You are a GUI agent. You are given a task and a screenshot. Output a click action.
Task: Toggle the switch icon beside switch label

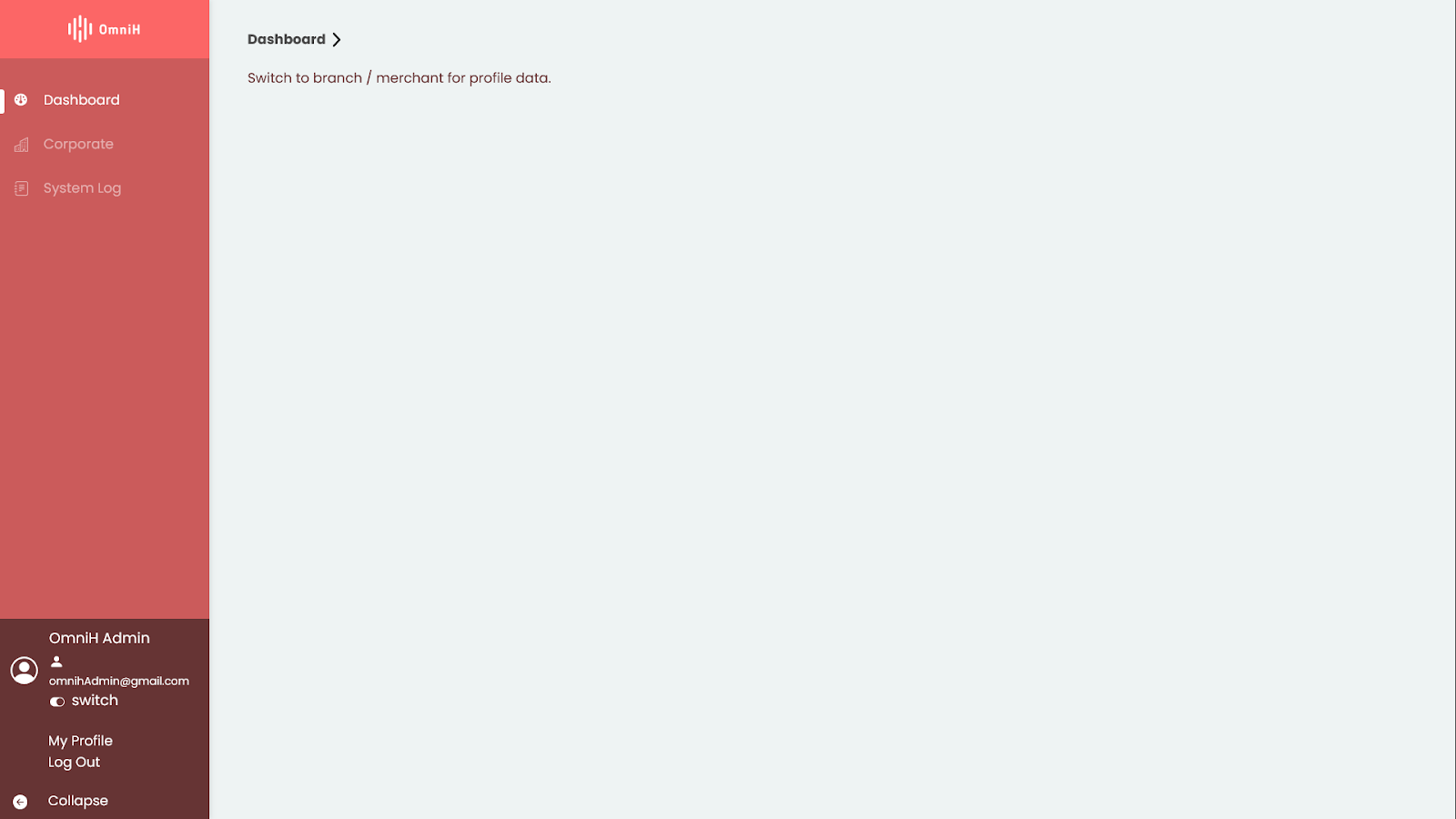[57, 702]
